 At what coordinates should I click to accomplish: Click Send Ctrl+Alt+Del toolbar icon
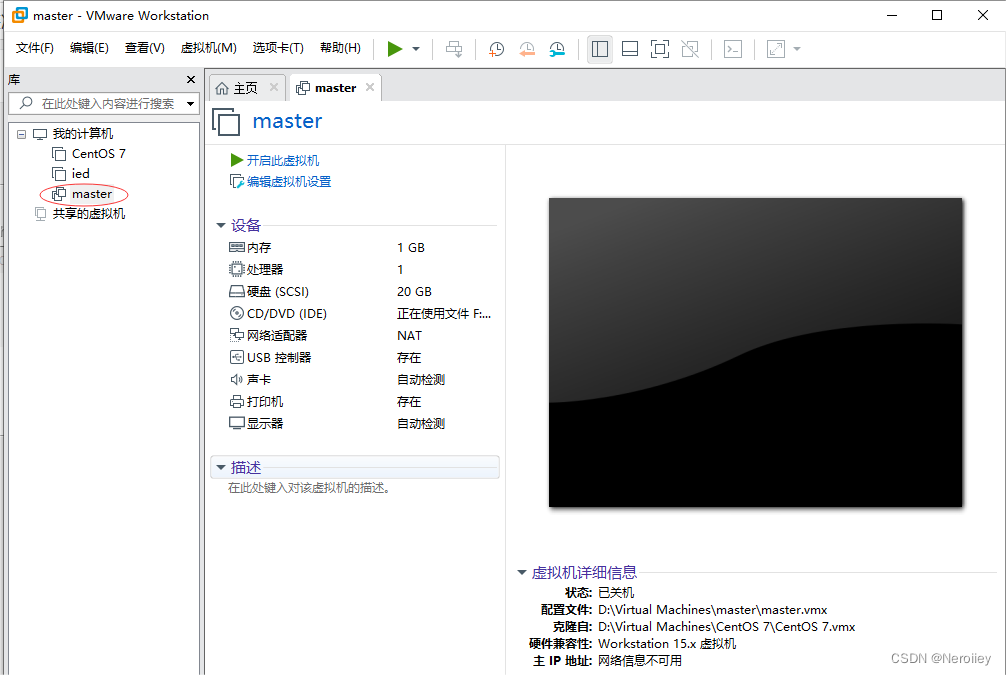(454, 49)
